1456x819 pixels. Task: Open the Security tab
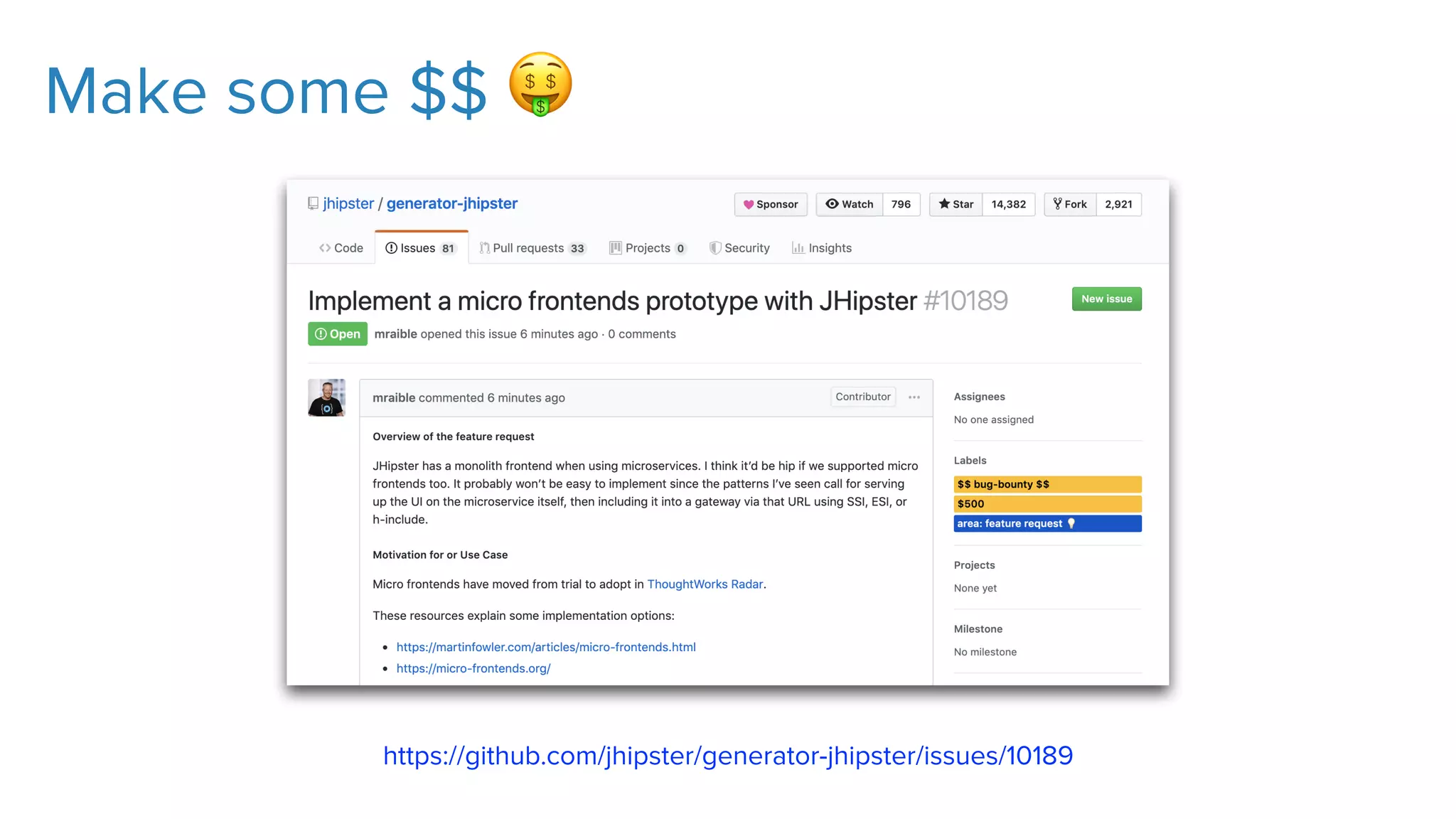click(739, 248)
